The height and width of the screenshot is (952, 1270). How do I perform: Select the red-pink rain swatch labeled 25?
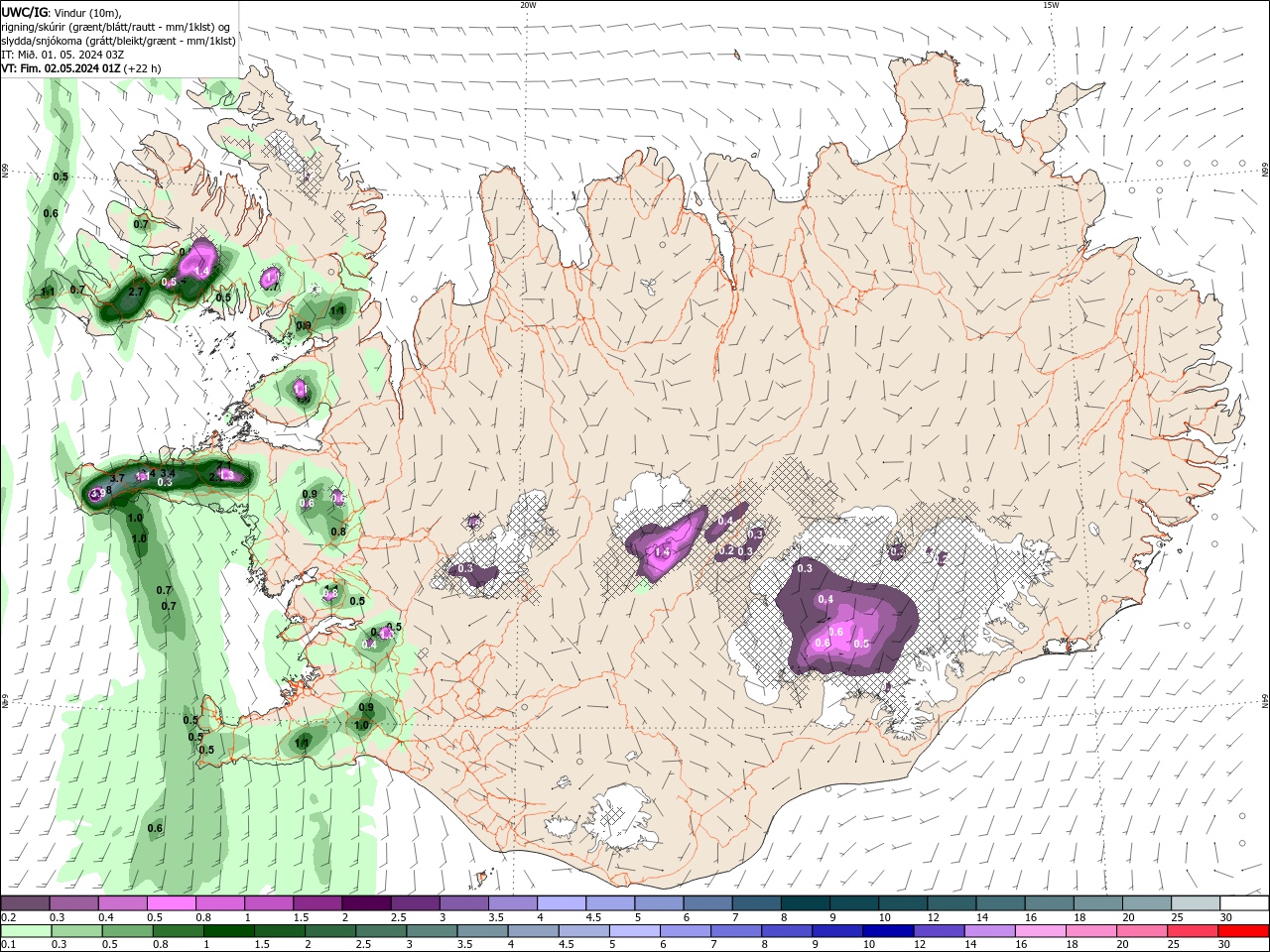[x=1193, y=931]
